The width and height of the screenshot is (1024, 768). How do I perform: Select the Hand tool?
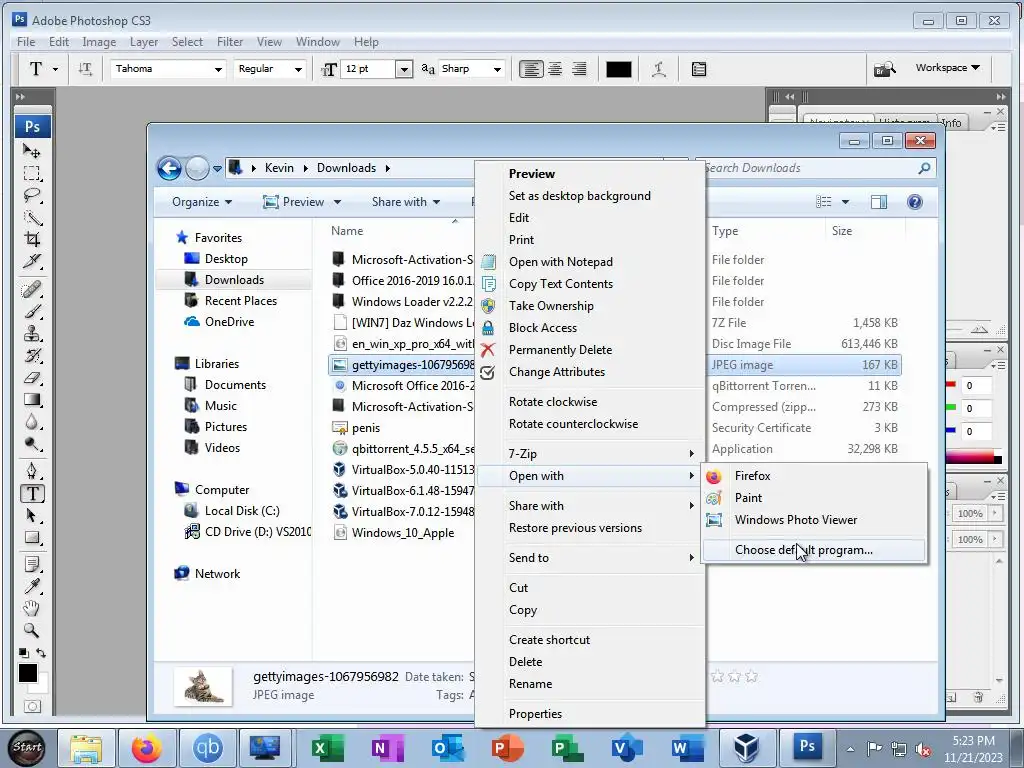pyautogui.click(x=32, y=608)
